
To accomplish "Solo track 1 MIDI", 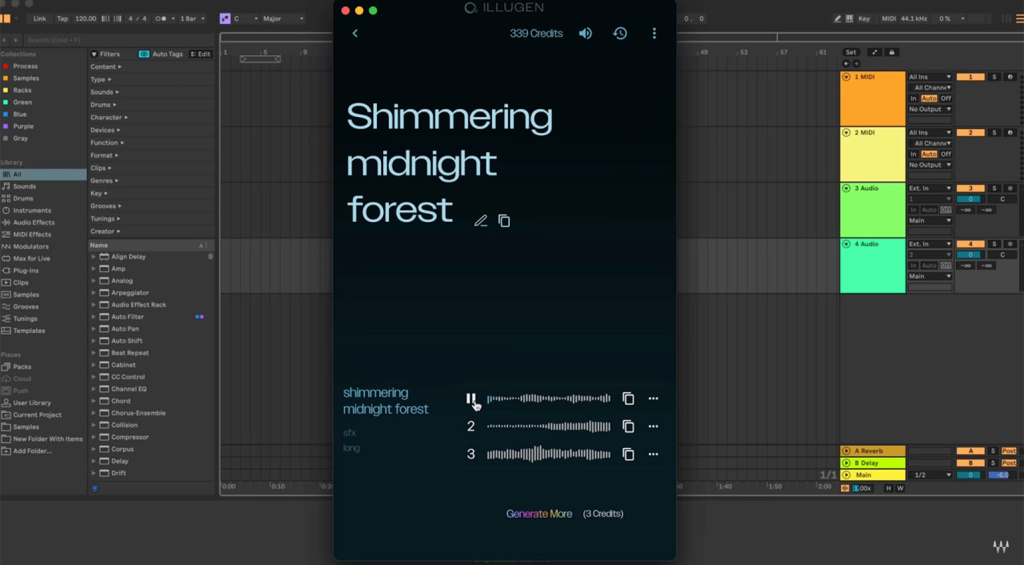I will [994, 77].
